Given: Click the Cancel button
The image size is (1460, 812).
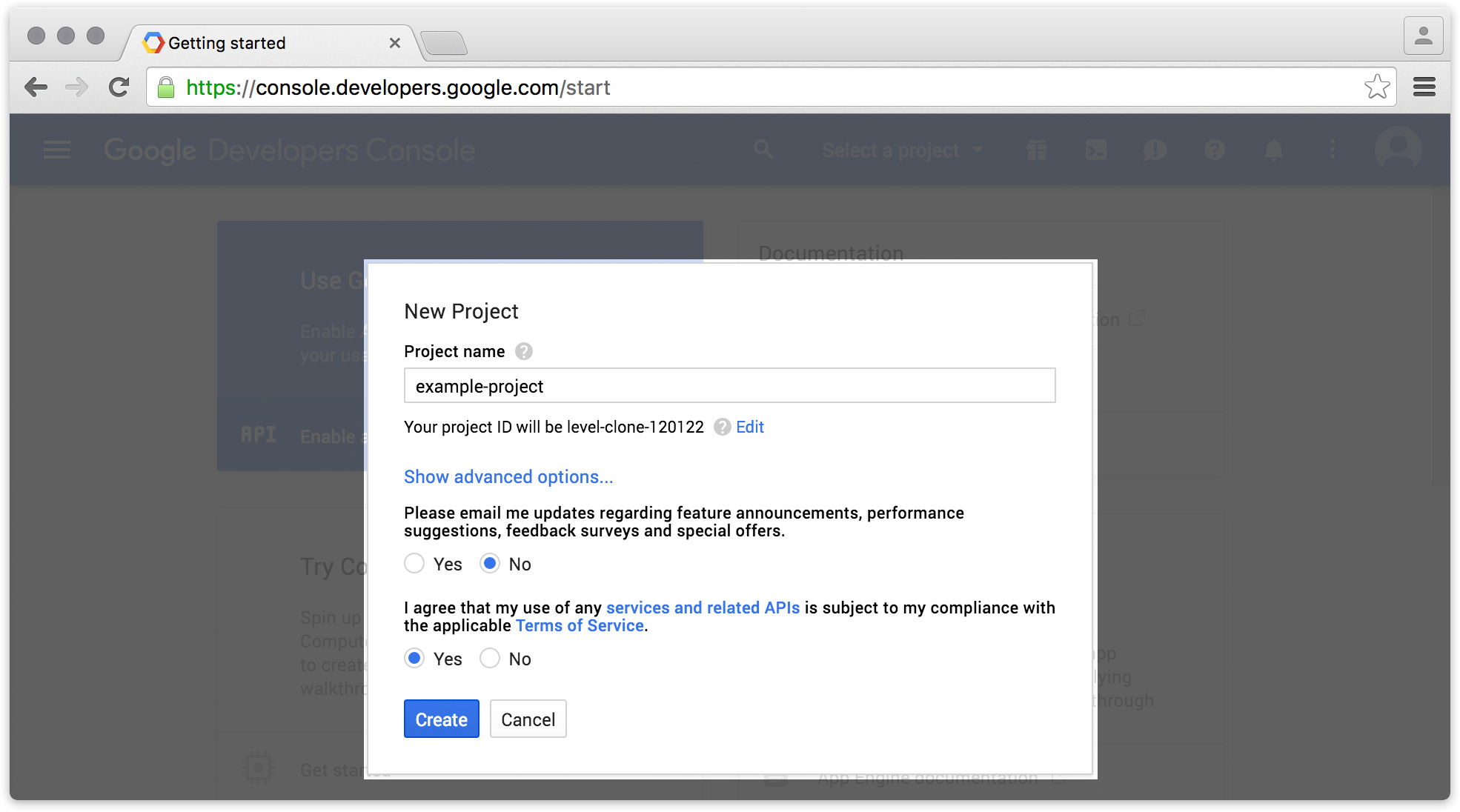Looking at the screenshot, I should (x=528, y=719).
